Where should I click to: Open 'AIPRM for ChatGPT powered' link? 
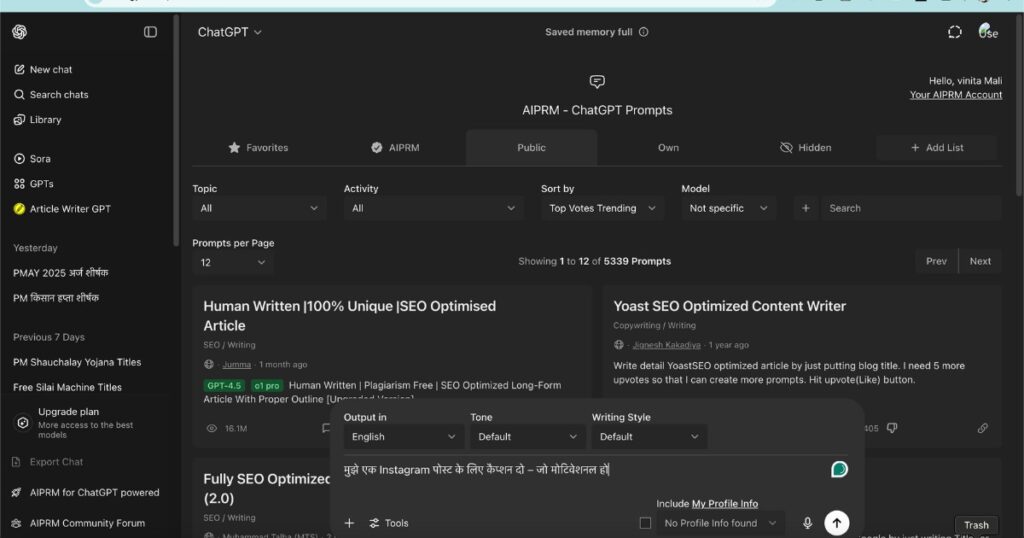(x=86, y=493)
